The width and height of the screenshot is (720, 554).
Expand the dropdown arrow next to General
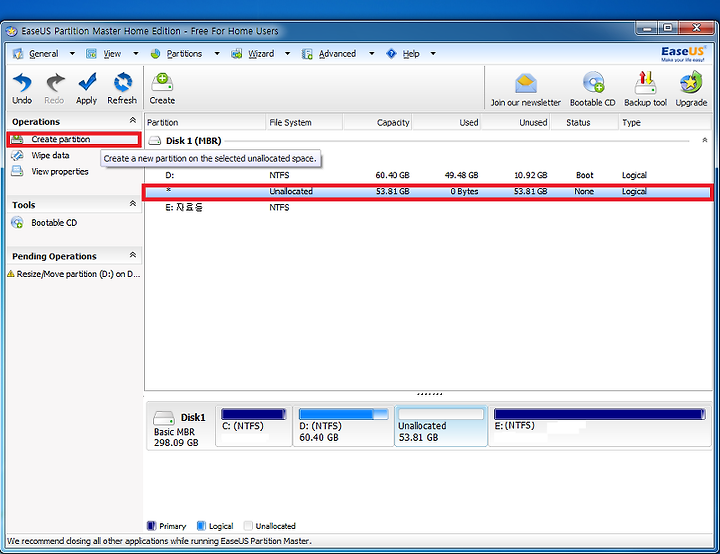[x=72, y=54]
